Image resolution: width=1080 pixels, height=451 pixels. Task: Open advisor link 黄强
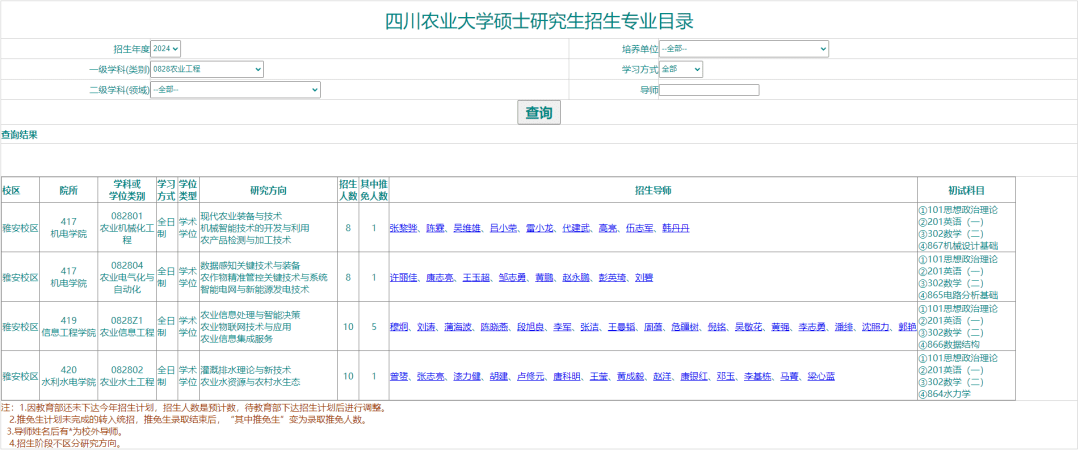(780, 327)
